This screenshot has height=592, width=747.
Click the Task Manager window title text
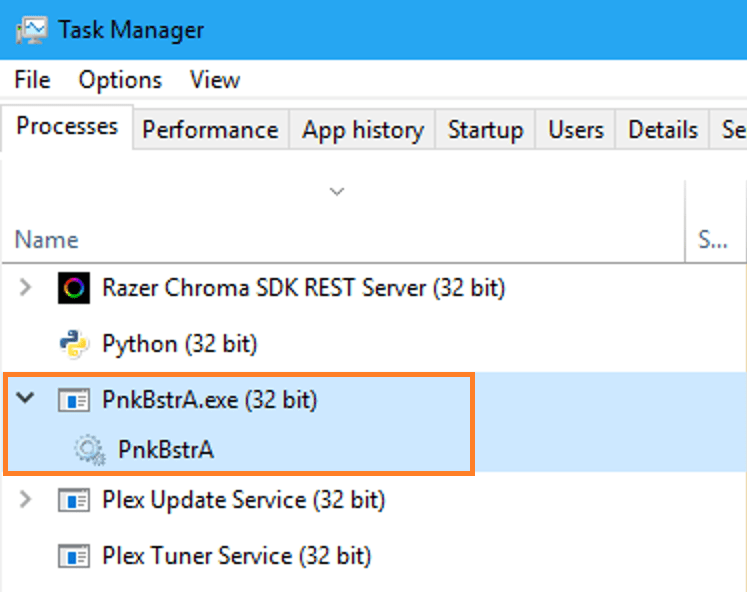[x=131, y=30]
